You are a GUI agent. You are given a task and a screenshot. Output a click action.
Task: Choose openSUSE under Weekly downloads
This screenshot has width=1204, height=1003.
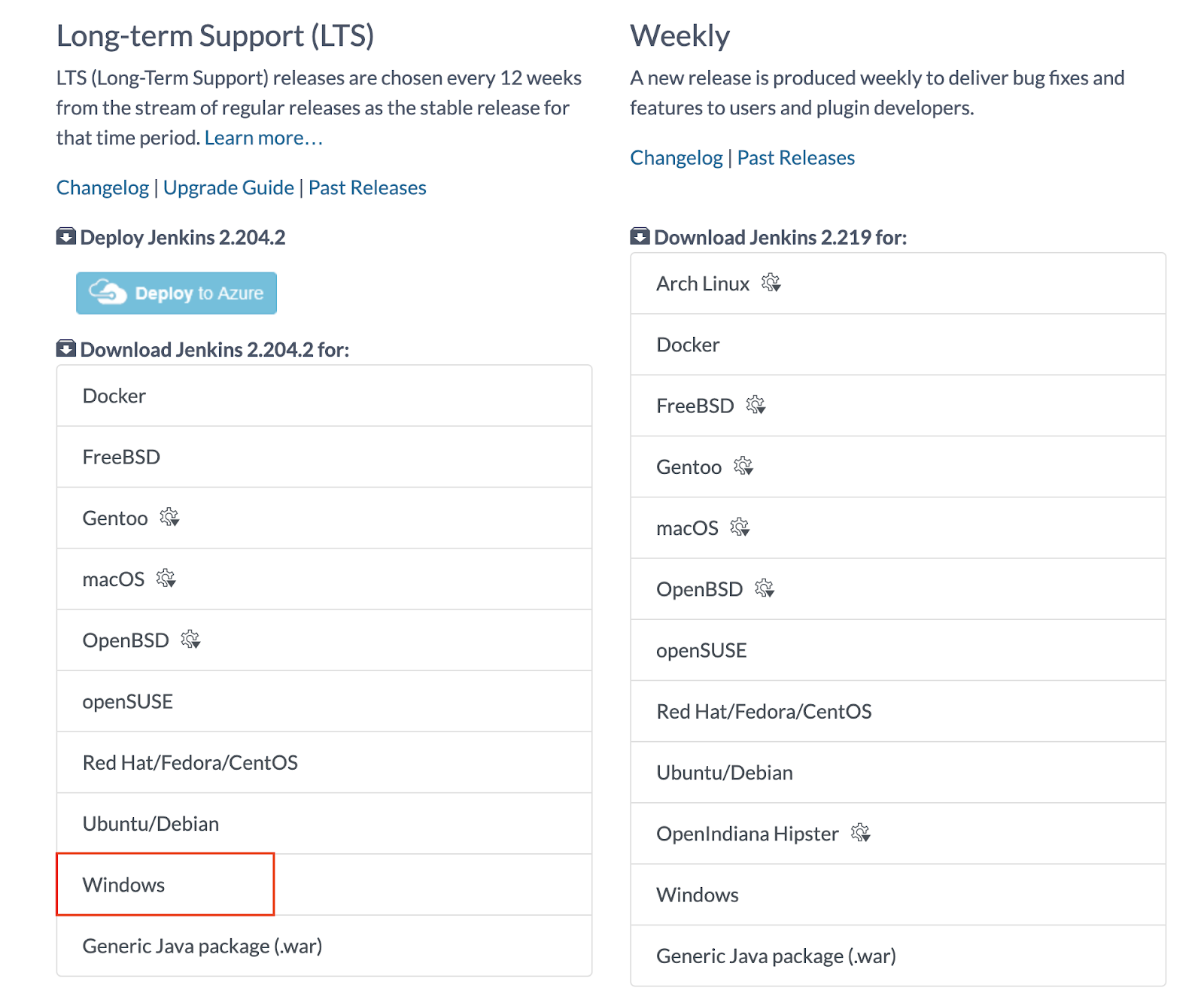[898, 650]
